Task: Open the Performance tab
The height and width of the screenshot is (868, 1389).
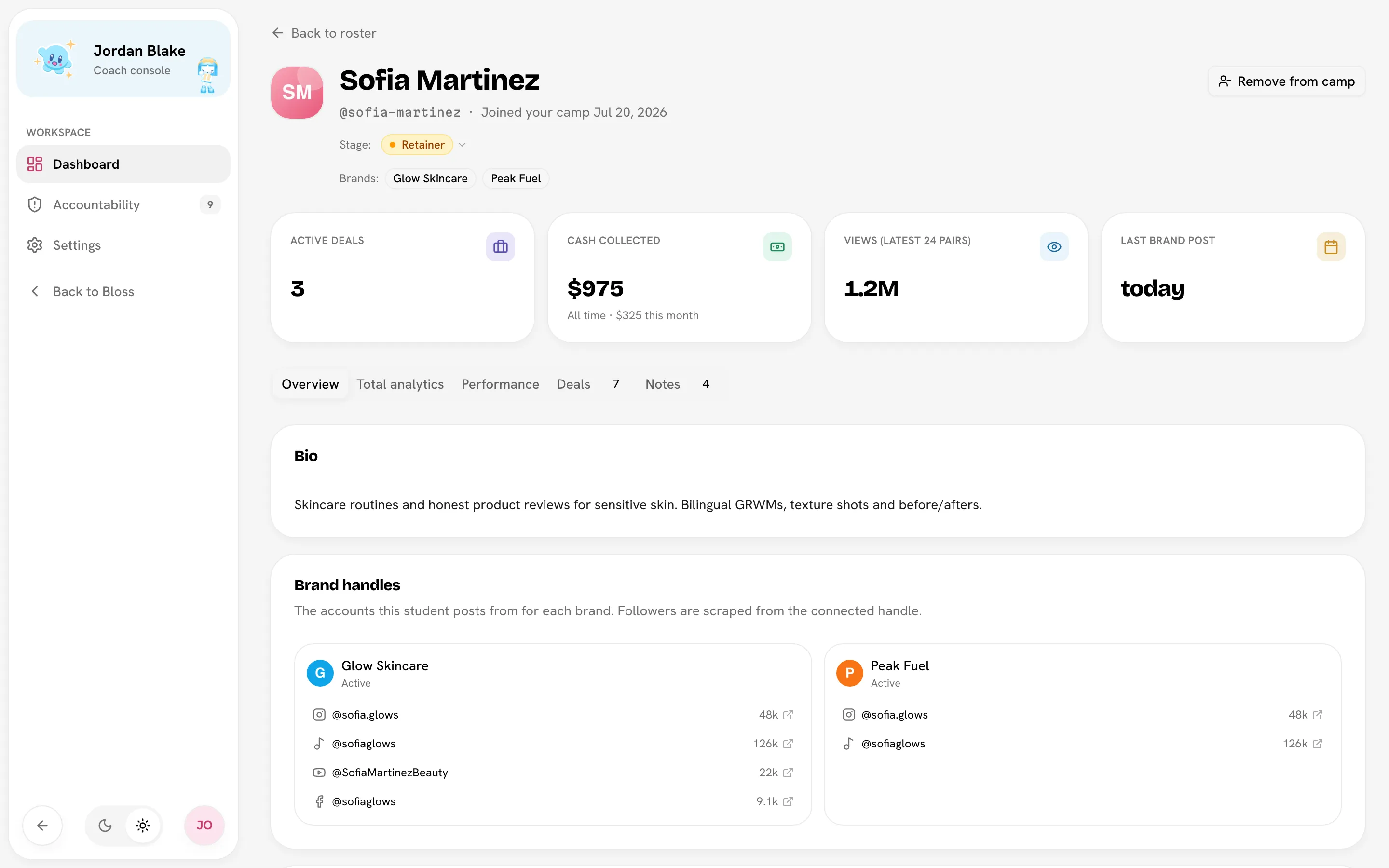Action: [x=500, y=384]
